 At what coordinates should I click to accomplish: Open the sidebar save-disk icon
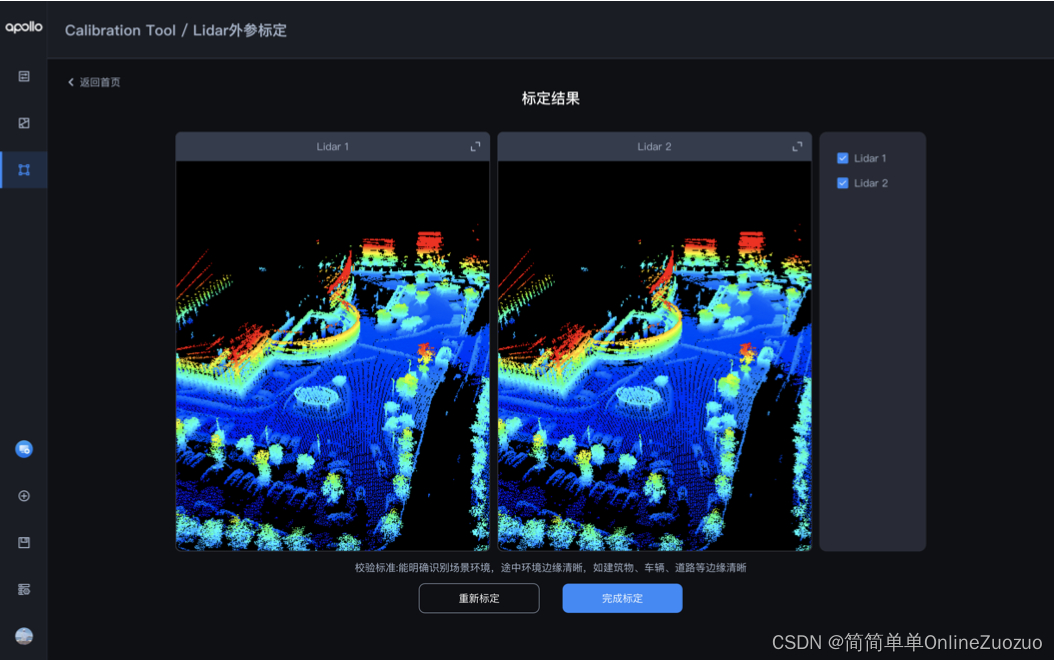[24, 543]
